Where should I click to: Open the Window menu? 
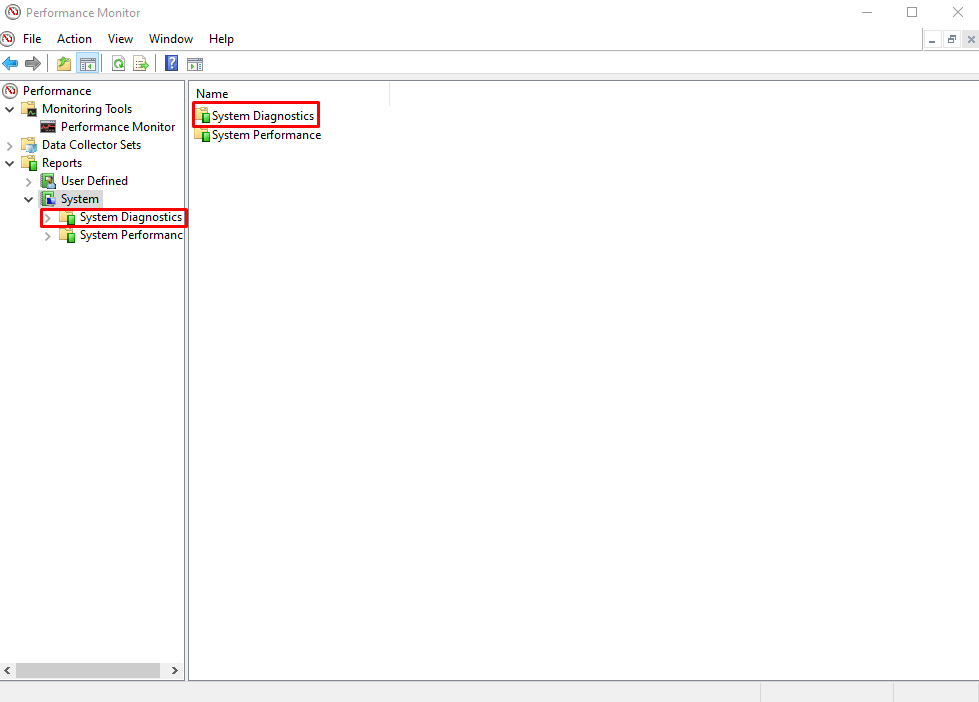point(170,38)
